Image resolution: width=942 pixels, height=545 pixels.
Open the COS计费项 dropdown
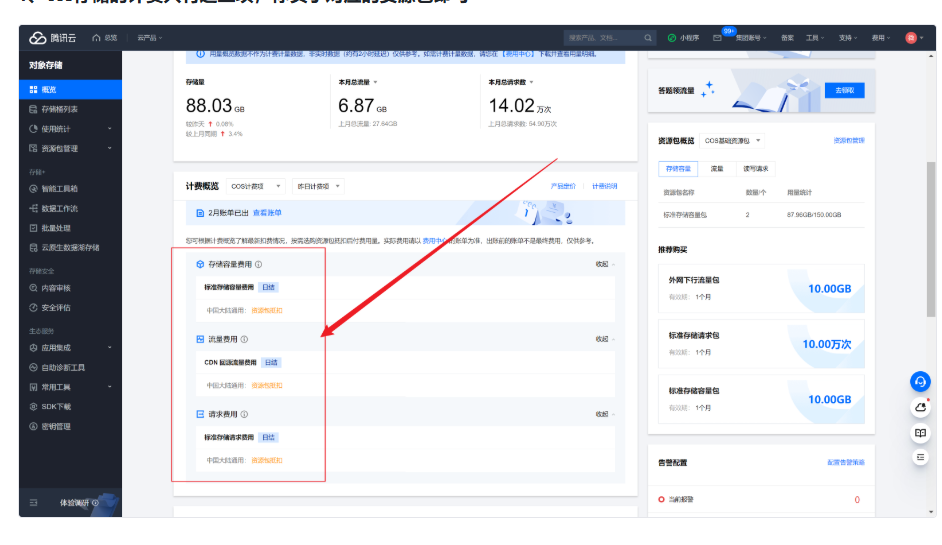click(256, 186)
